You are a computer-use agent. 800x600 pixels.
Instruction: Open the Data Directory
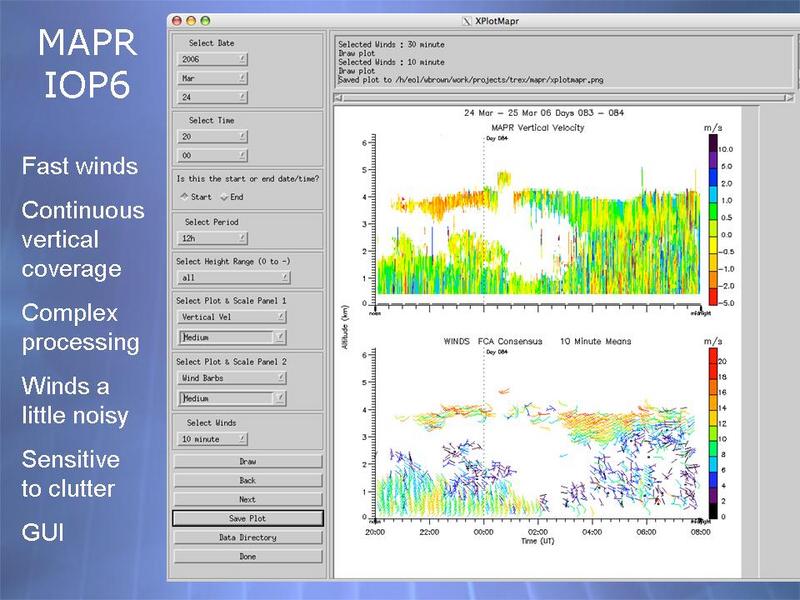[247, 537]
